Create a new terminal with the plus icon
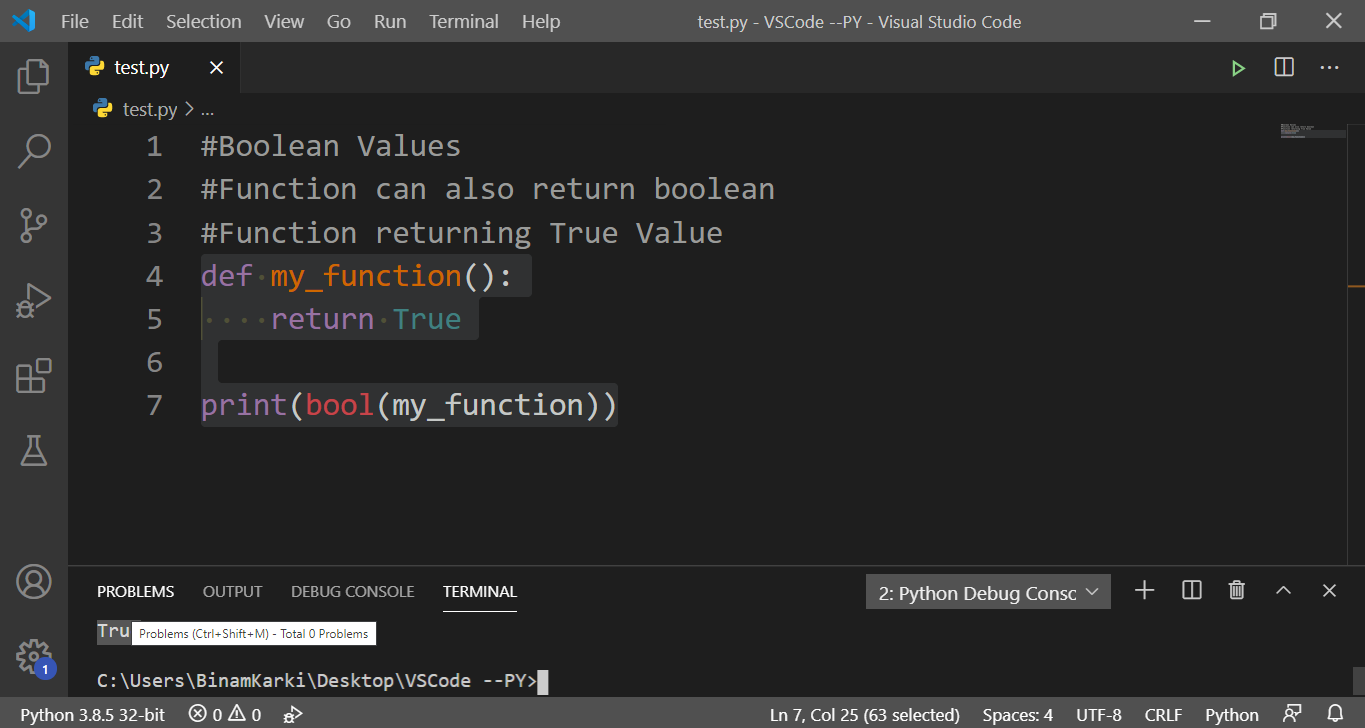1365x728 pixels. (1143, 590)
